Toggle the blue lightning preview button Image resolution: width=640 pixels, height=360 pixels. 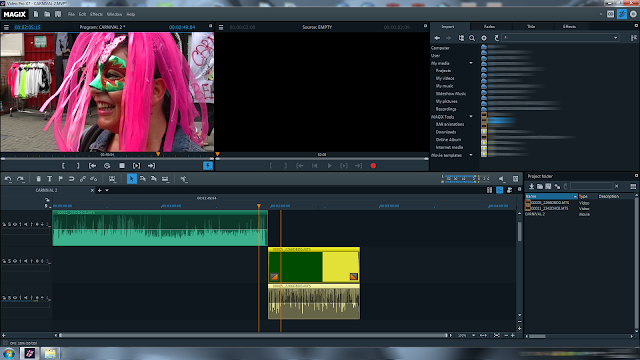(208, 166)
